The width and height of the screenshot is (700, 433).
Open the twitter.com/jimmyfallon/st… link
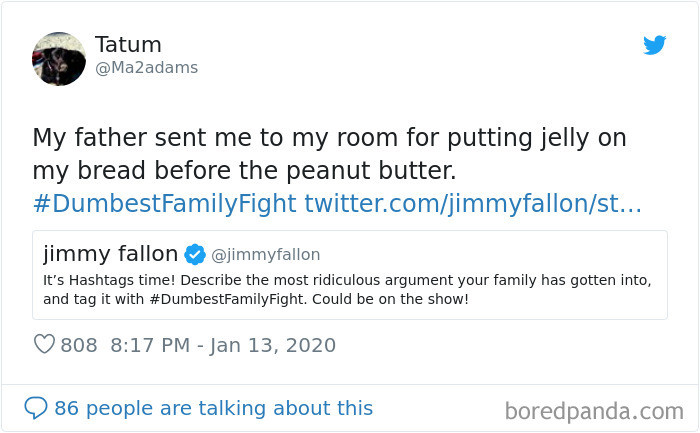point(472,204)
